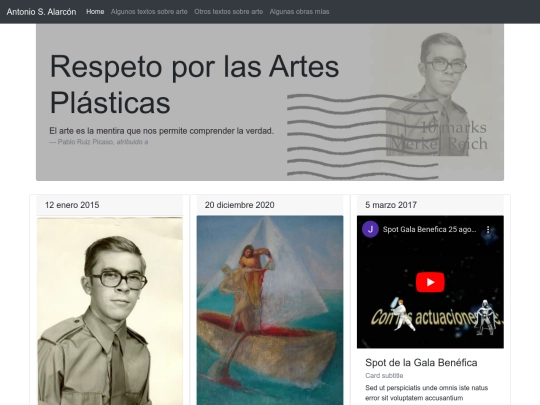Open the boat painting image in the second card

pos(270,310)
